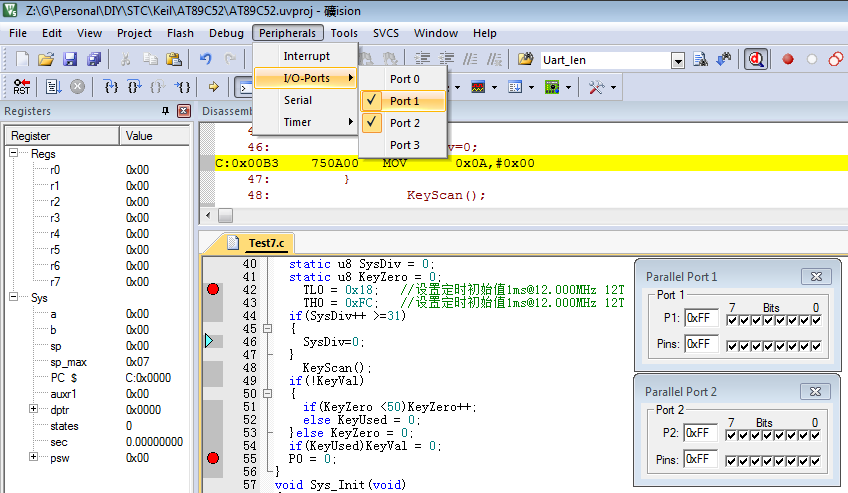Image resolution: width=848 pixels, height=493 pixels.
Task: Collapse code block at line 50
Action: pos(267,394)
